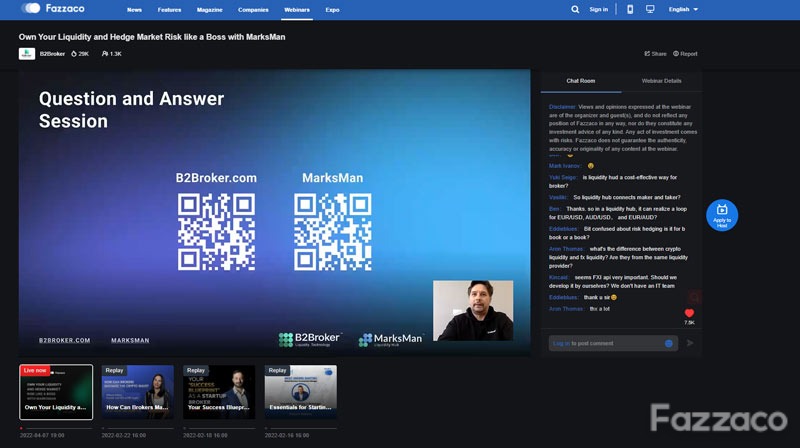Click the presenter webcam video
800x448 pixels.
473,310
